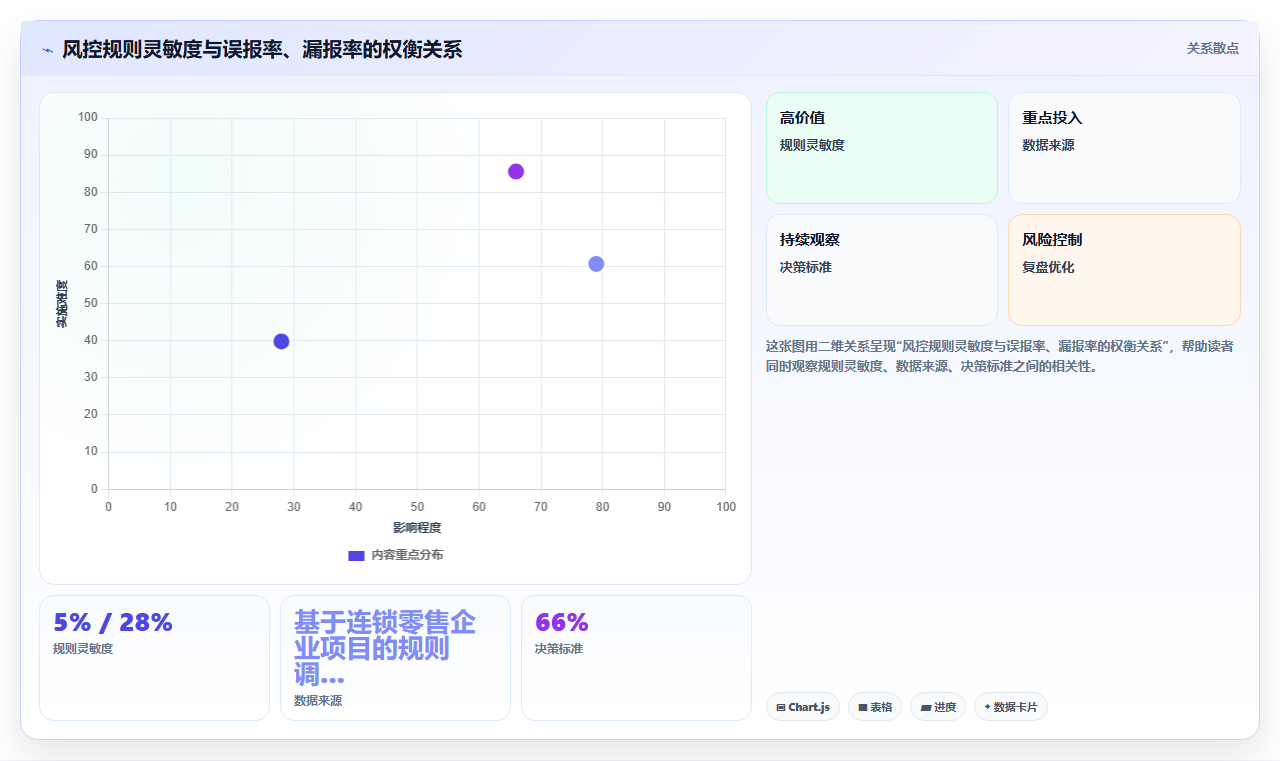The height and width of the screenshot is (761, 1280).
Task: Click the description paragraph starting 这张图用二维关系
Action: click(x=999, y=356)
